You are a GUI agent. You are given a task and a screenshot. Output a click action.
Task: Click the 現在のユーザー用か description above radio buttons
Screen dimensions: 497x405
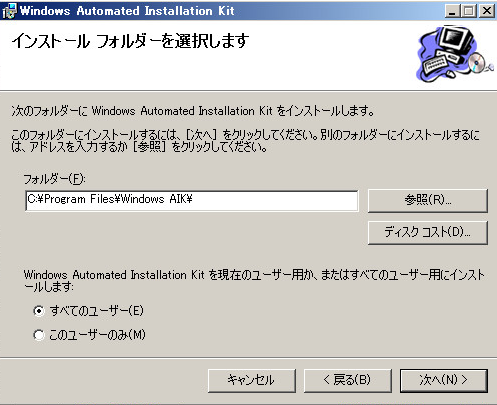[254, 281]
